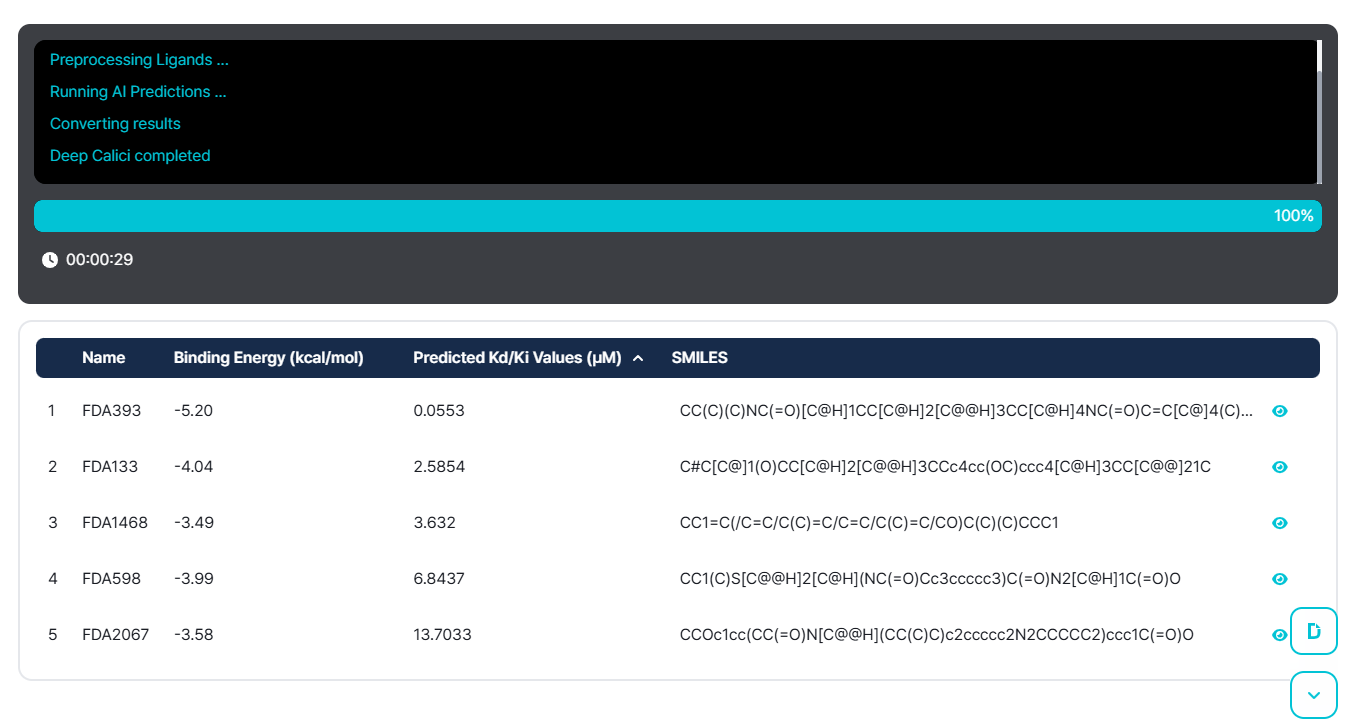Click the SMILES string of FDA1468
The image size is (1355, 726).
click(x=868, y=523)
